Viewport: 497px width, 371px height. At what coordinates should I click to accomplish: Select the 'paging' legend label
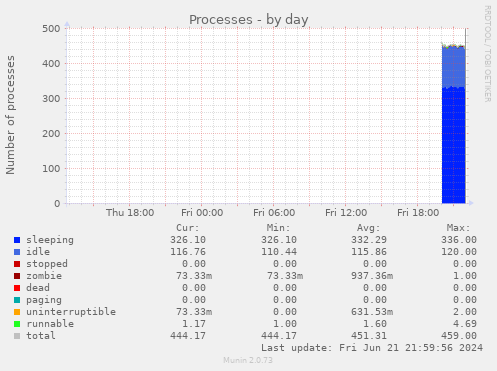point(44,300)
